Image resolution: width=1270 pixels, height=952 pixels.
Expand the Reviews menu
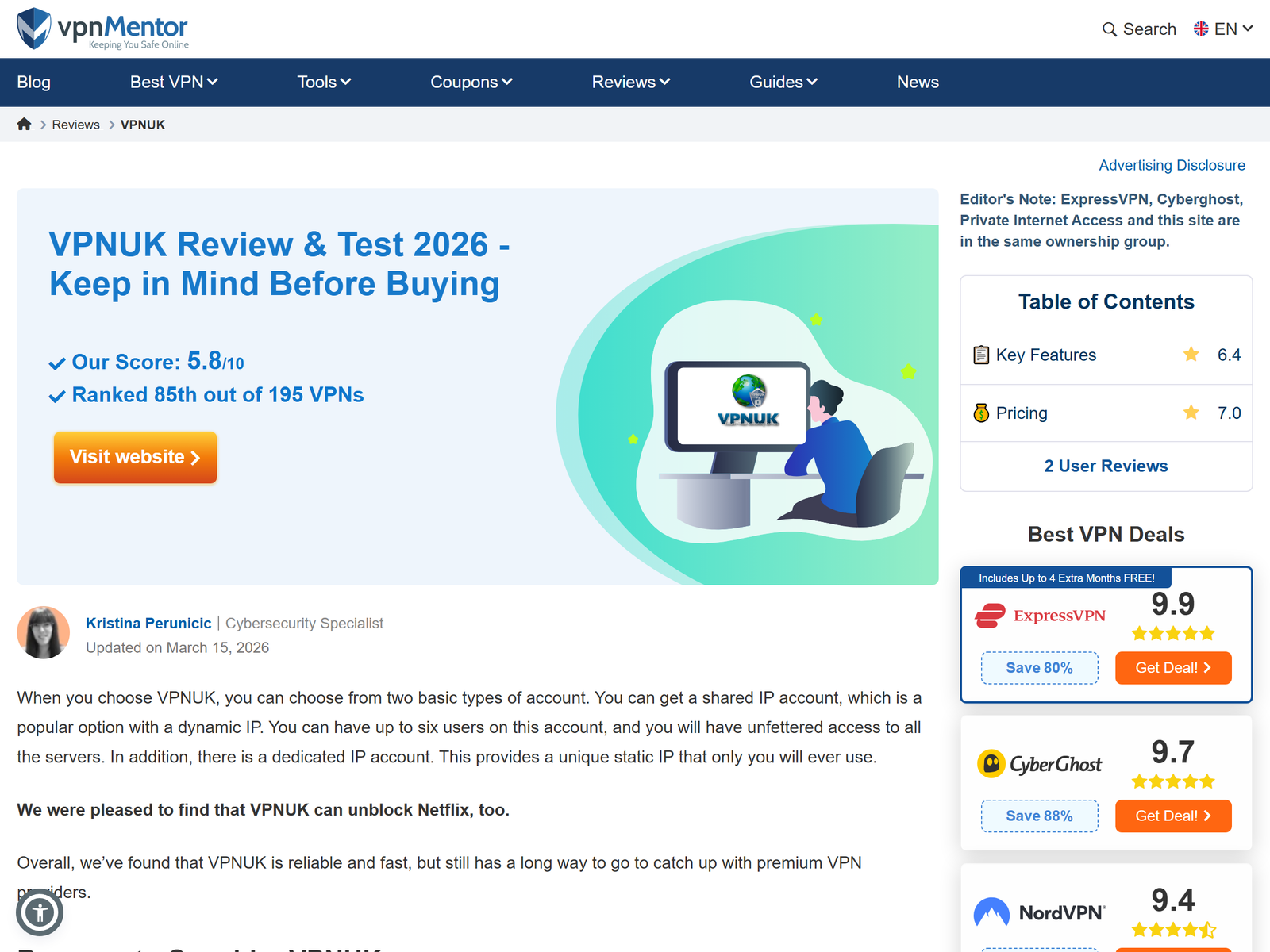[x=631, y=82]
